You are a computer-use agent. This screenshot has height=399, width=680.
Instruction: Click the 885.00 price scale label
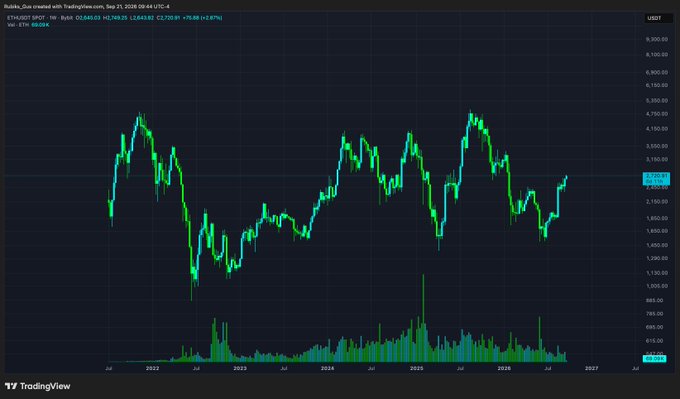[x=654, y=300]
